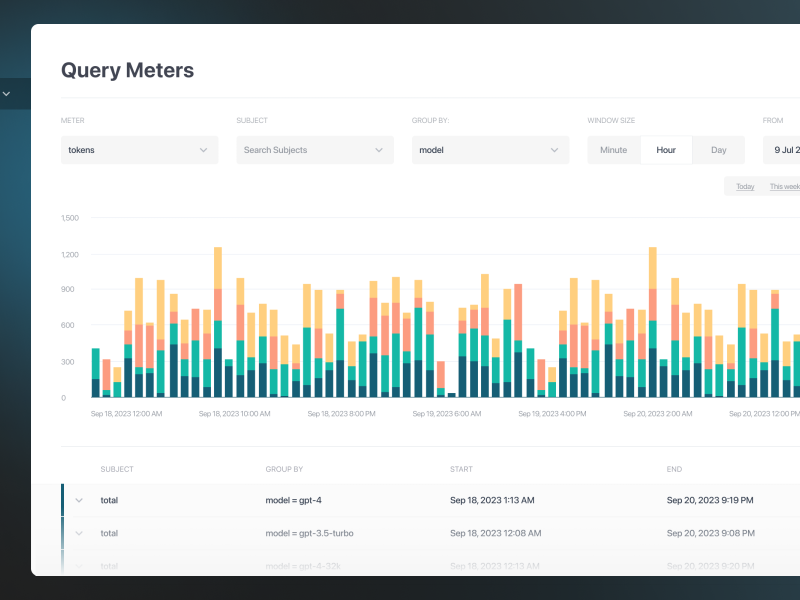Select the Minute window size
800x600 pixels.
coord(613,150)
